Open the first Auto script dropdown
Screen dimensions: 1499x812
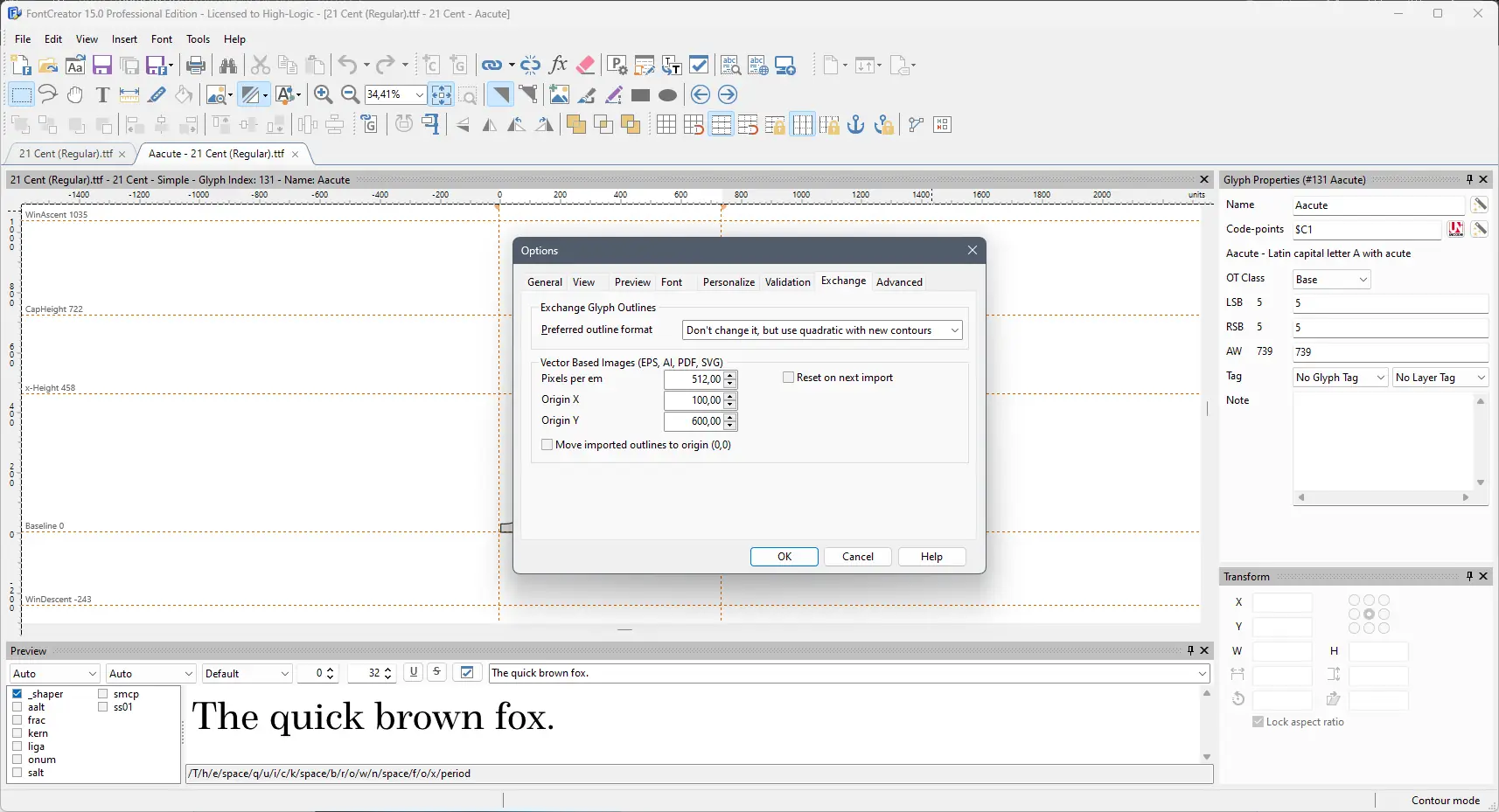click(55, 674)
